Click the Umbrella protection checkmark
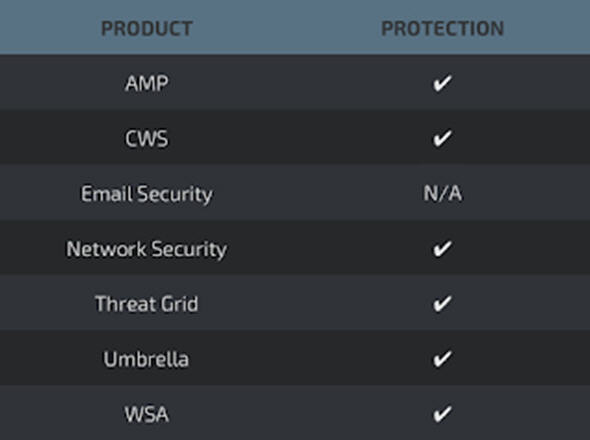 click(442, 359)
